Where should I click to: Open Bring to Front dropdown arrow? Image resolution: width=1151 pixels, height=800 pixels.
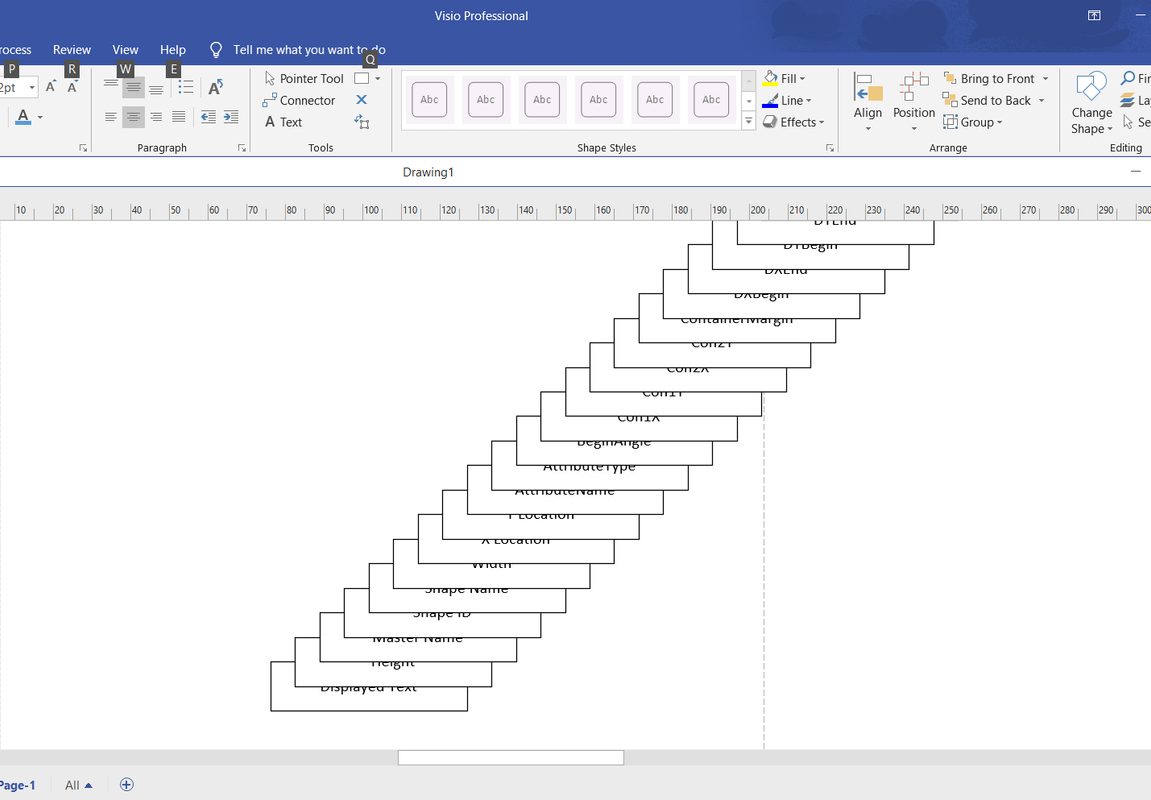click(x=1045, y=79)
